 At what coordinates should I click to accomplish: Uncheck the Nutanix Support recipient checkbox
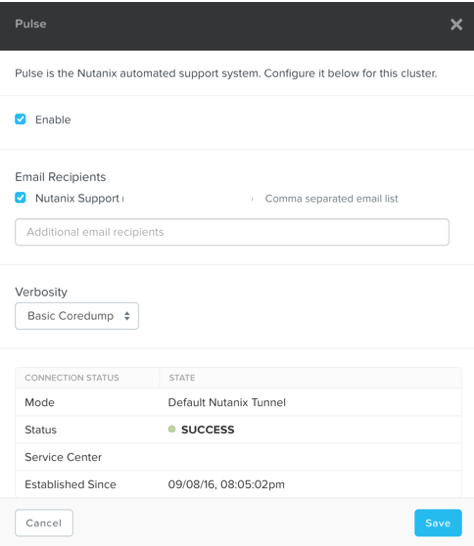tap(21, 198)
